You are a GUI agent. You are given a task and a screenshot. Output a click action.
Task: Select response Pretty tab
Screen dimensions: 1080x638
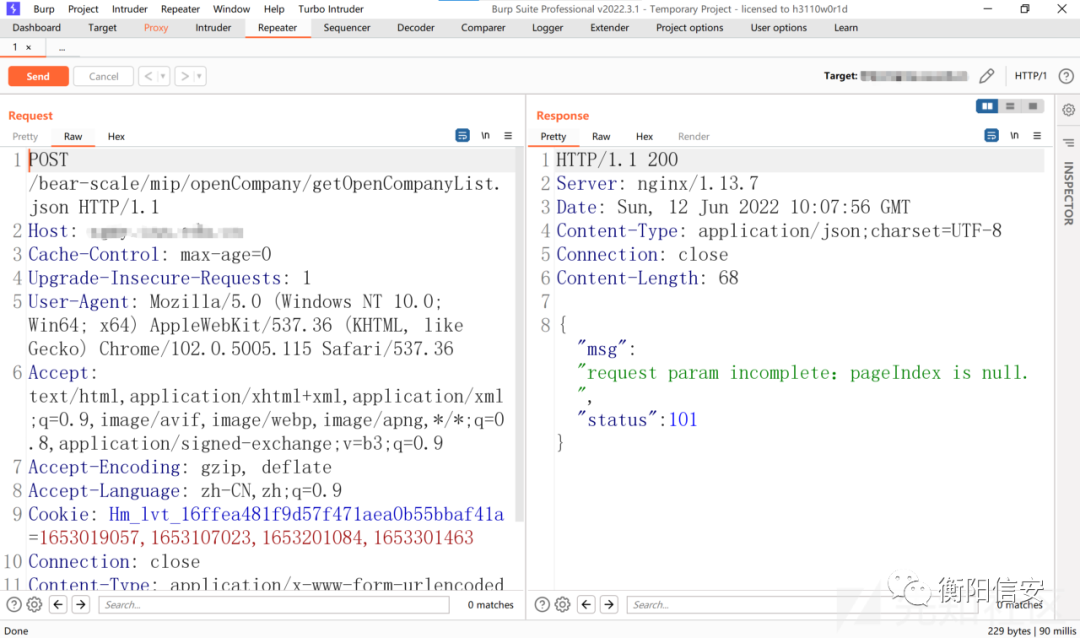tap(553, 136)
